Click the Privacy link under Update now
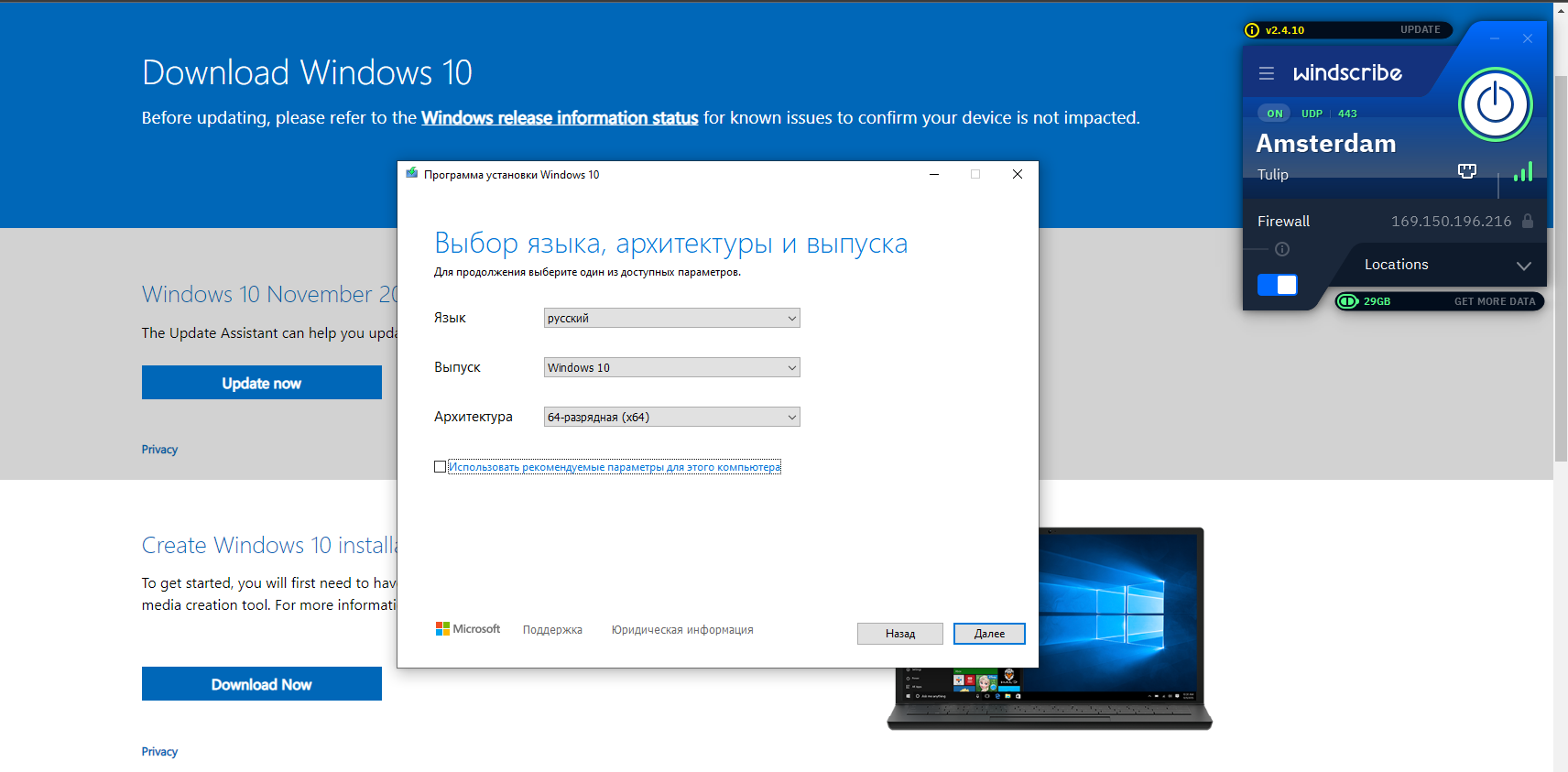The image size is (1568, 772). [159, 450]
